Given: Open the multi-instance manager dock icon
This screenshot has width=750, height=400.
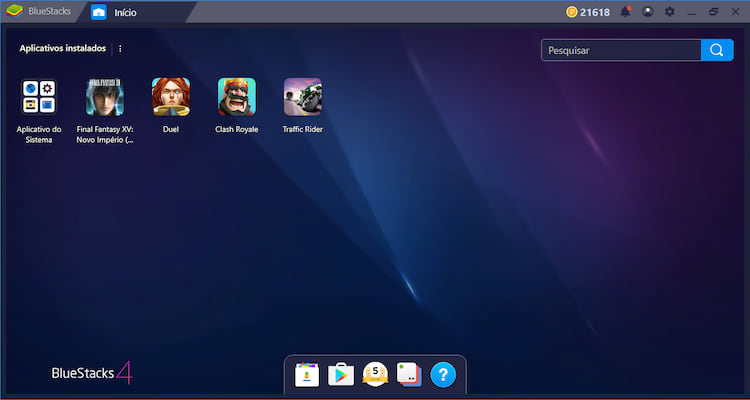Looking at the screenshot, I should [409, 375].
